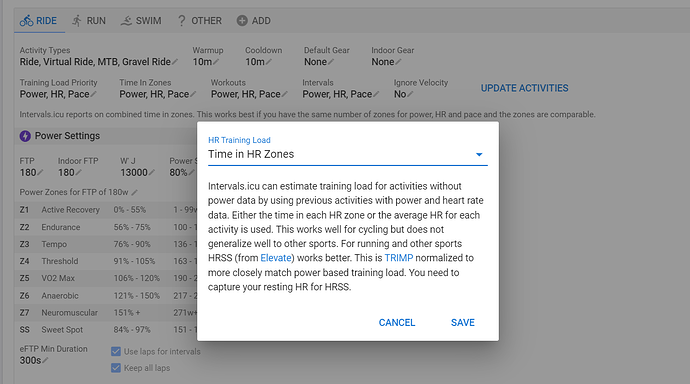Click the CANCEL button in dialog

pyautogui.click(x=396, y=322)
